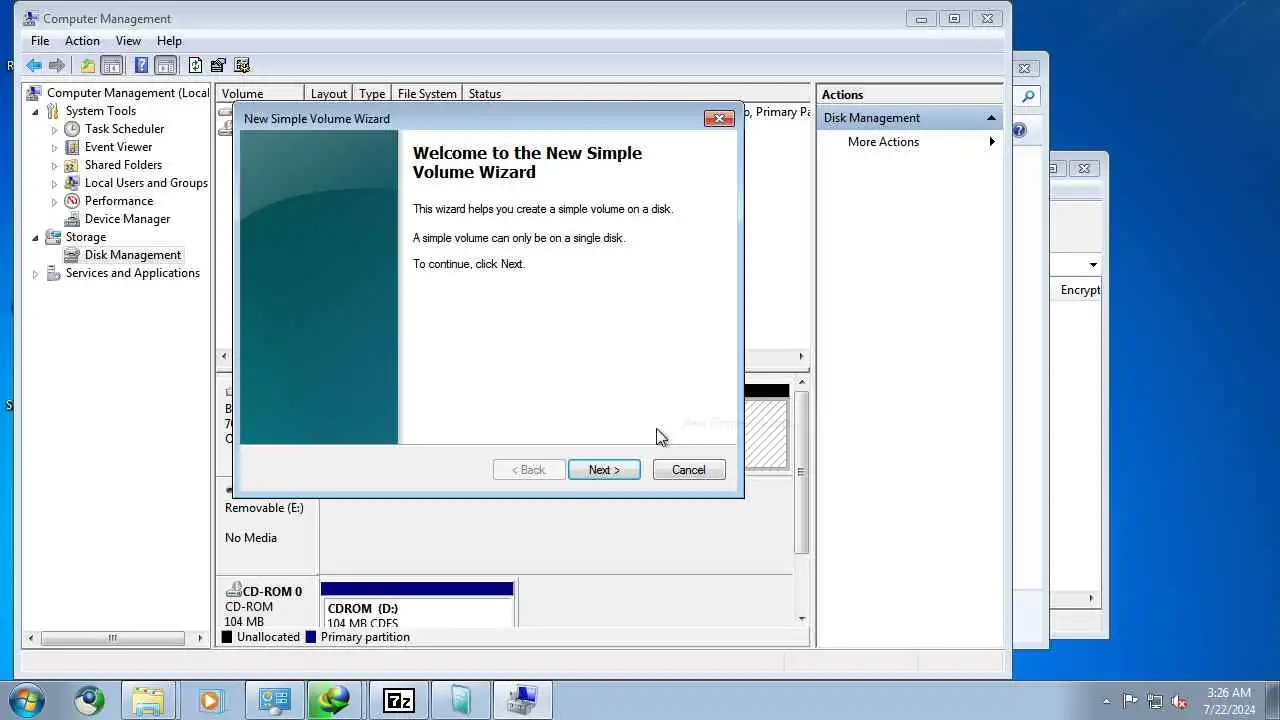Image resolution: width=1280 pixels, height=720 pixels.
Task: Expand the Task Scheduler node
Action: tap(55, 130)
